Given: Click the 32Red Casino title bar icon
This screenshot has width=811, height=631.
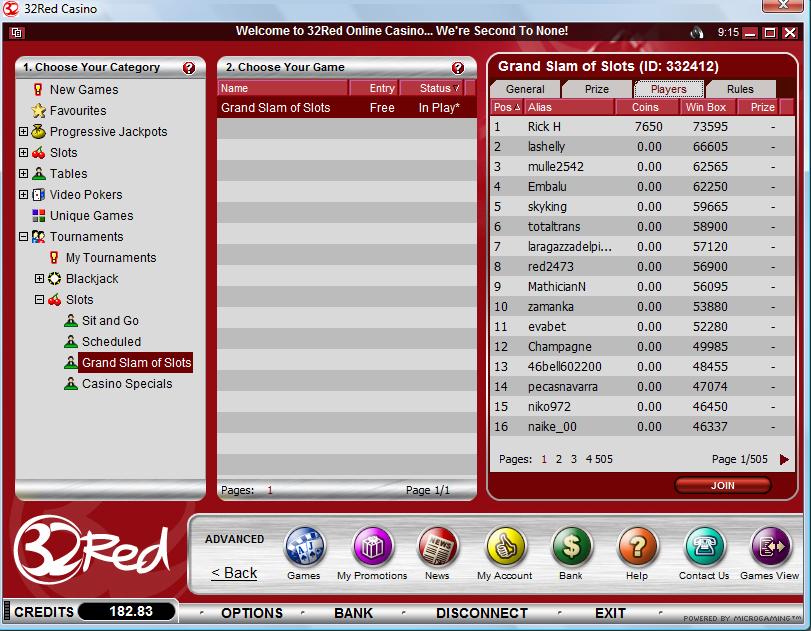Looking at the screenshot, I should click(x=11, y=9).
